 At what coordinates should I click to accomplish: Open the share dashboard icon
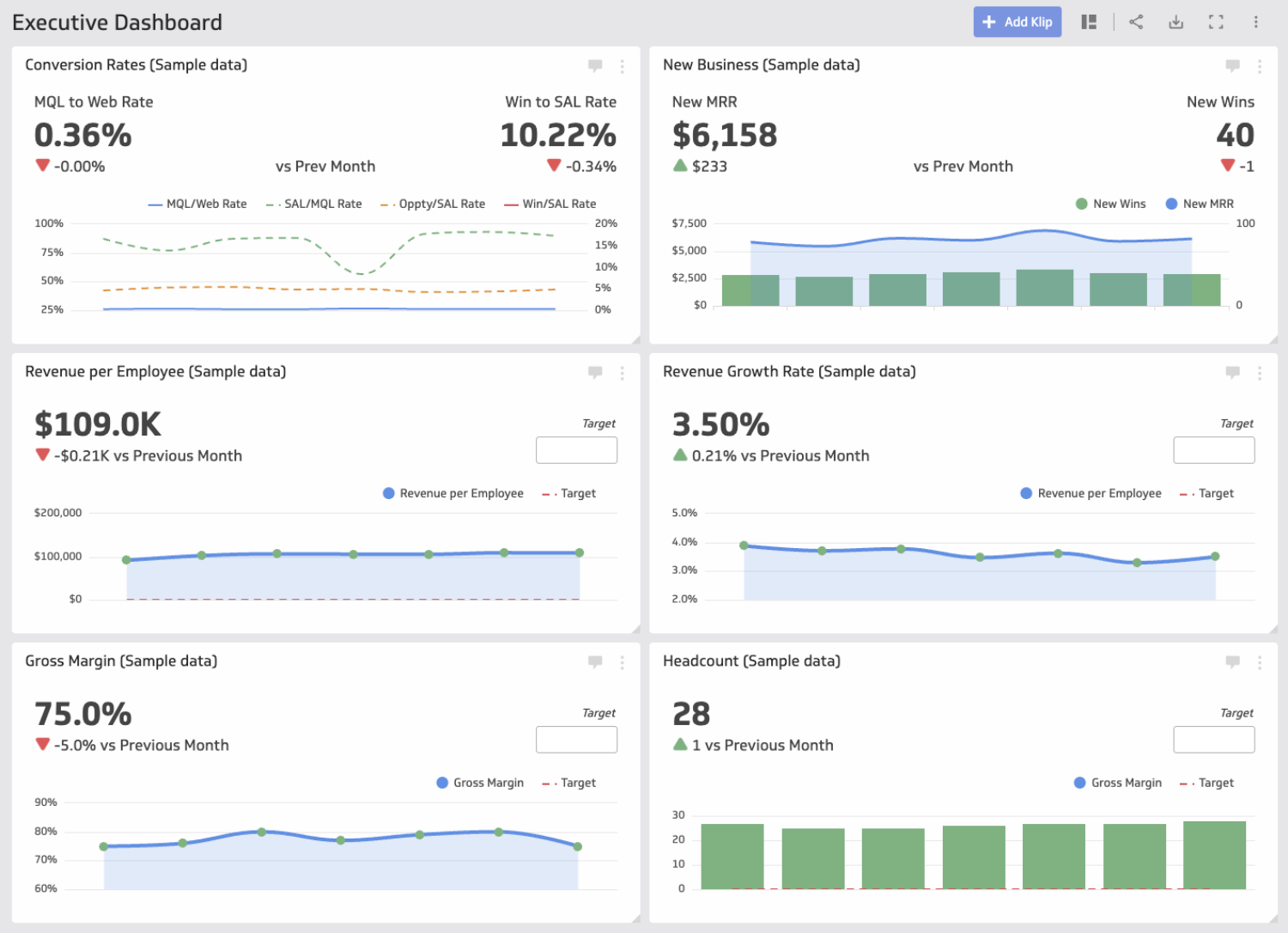pyautogui.click(x=1135, y=21)
